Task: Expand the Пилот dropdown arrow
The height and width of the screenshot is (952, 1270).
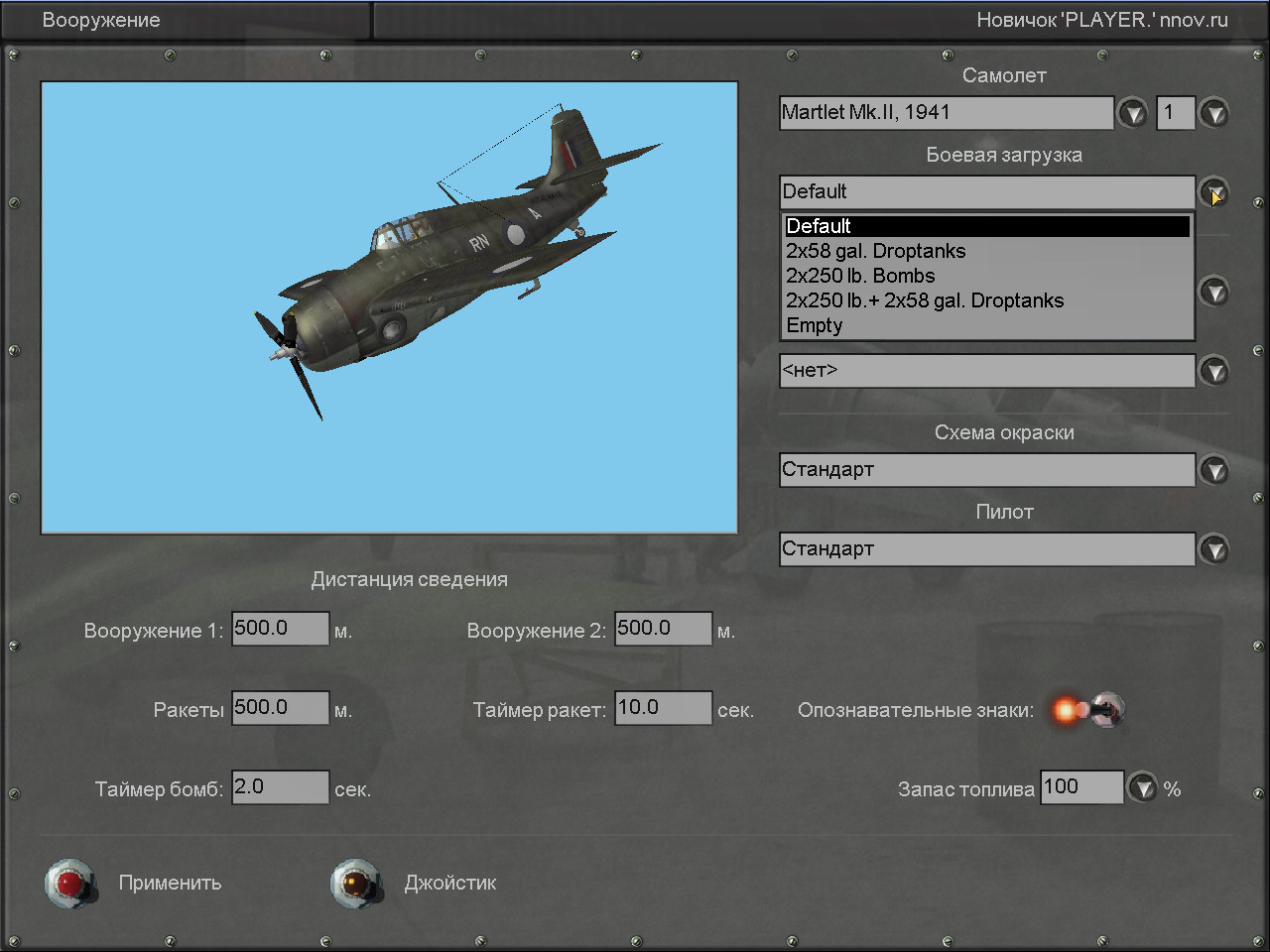Action: coord(1213,549)
